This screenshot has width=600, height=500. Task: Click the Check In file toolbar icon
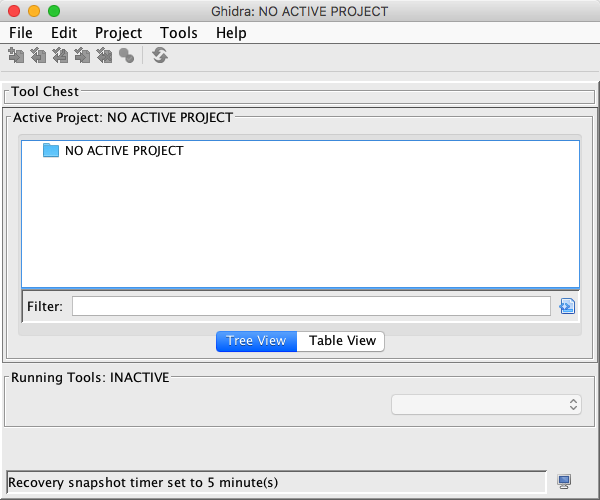click(x=82, y=56)
